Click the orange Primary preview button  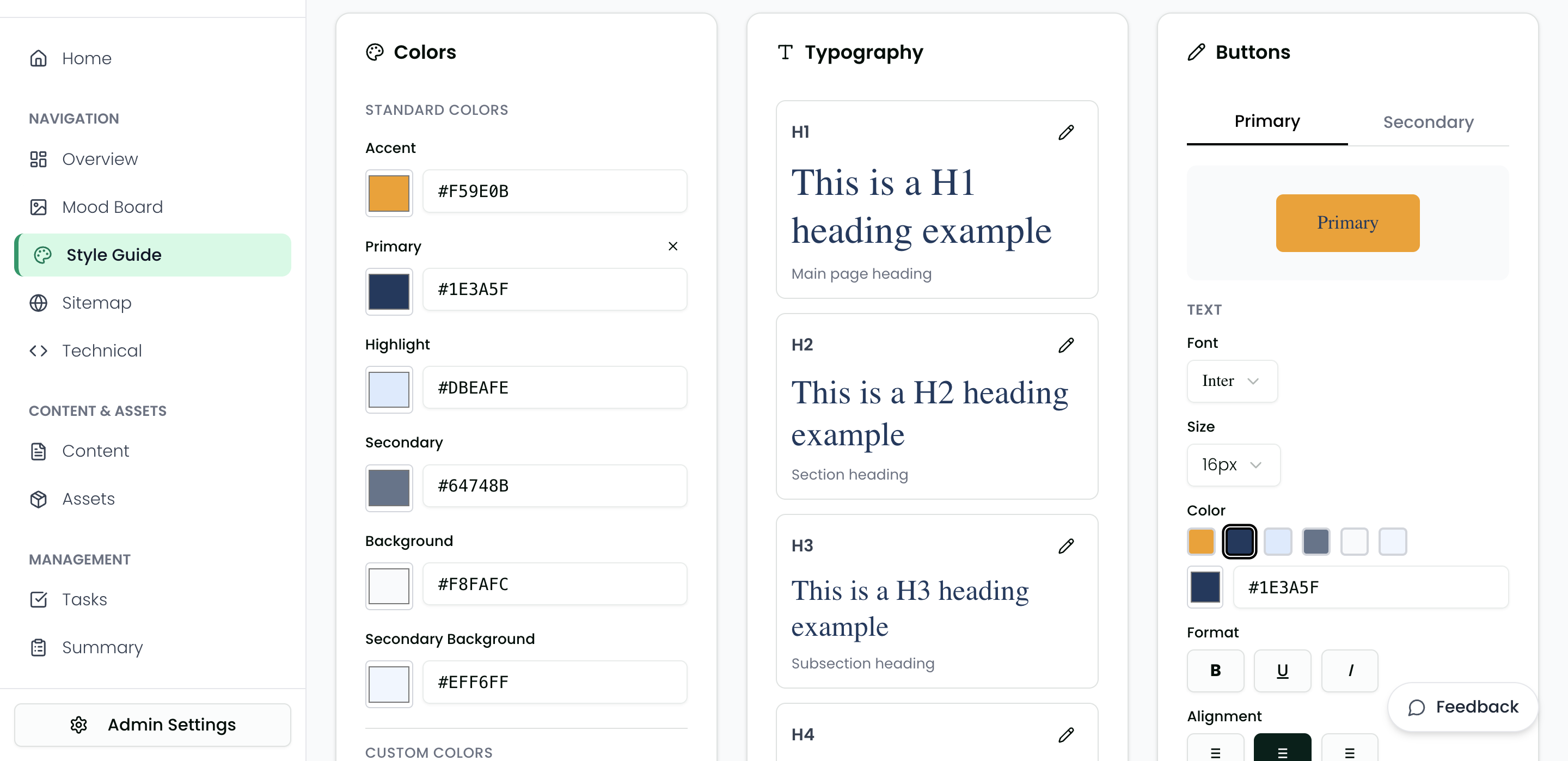point(1347,223)
